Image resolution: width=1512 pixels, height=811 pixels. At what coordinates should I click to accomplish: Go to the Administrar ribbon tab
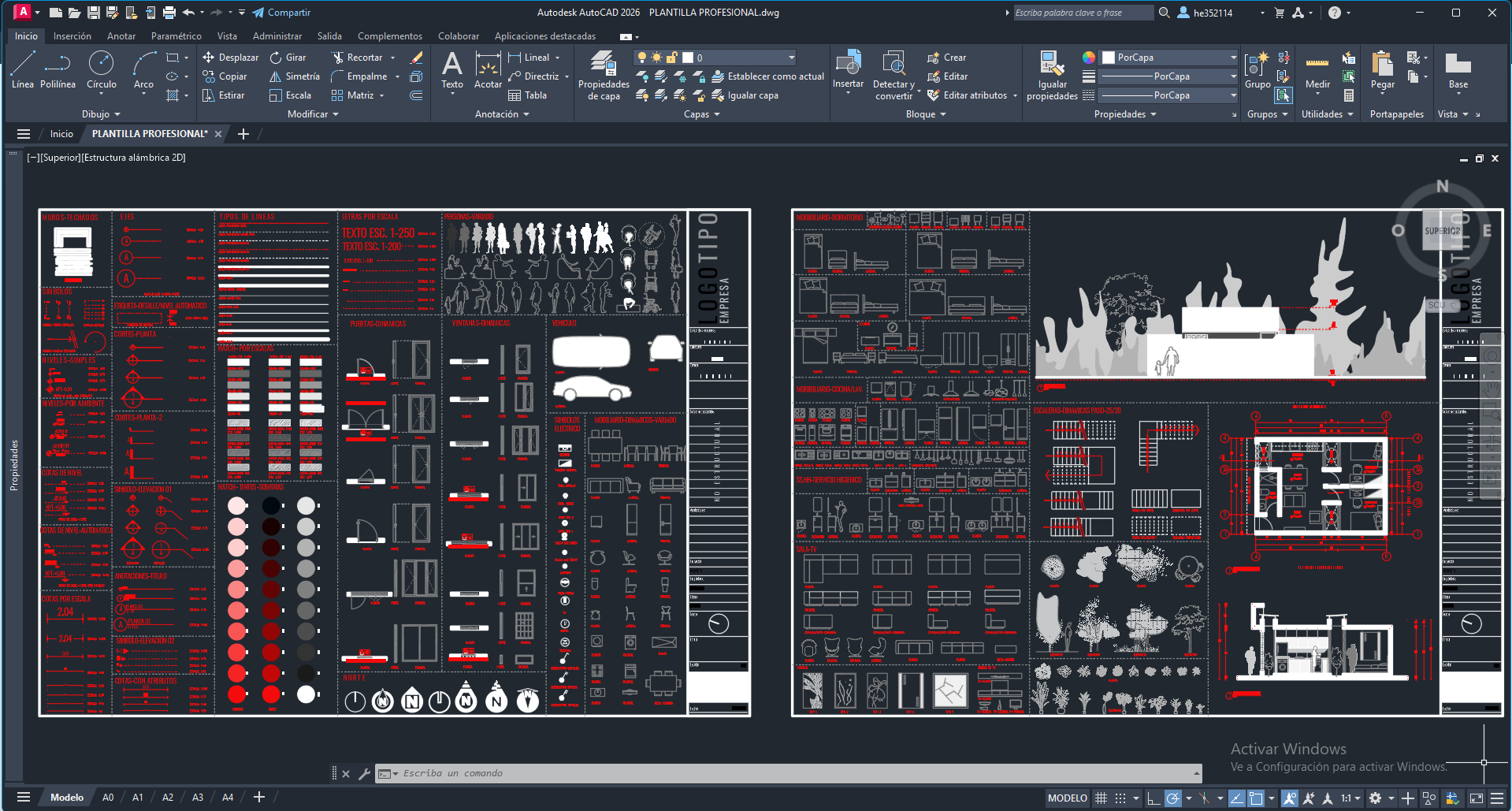pos(277,36)
